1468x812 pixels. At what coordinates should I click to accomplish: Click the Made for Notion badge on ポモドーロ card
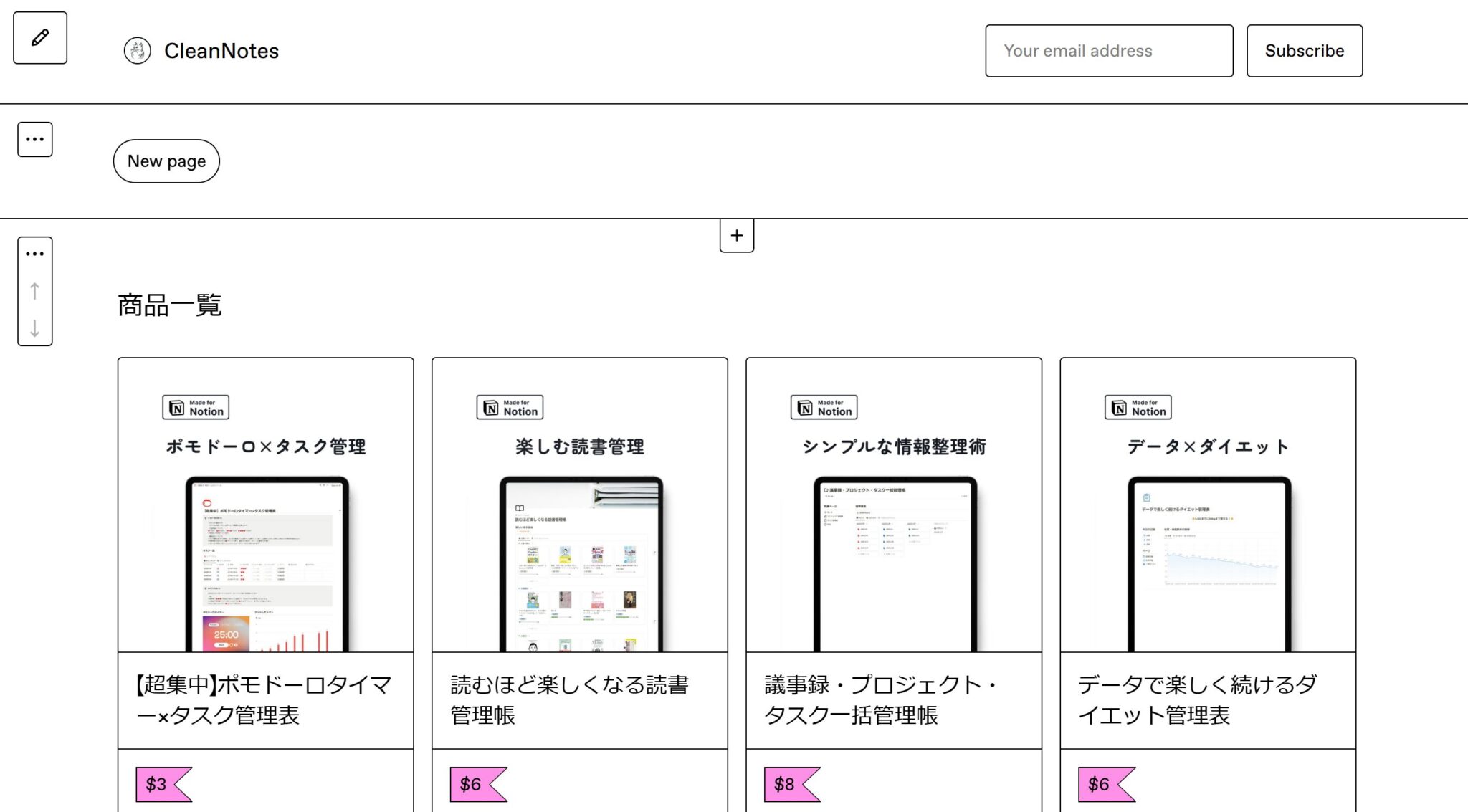click(195, 407)
